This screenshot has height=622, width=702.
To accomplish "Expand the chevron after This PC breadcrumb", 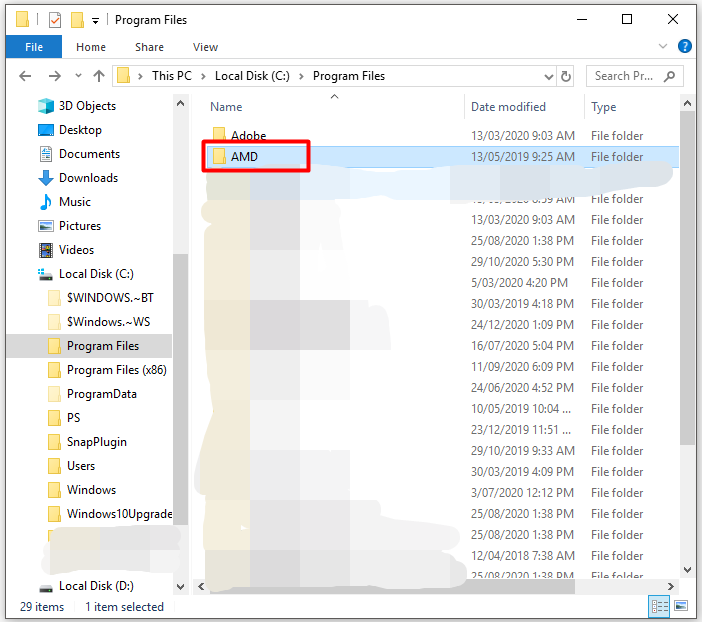I will coord(203,77).
